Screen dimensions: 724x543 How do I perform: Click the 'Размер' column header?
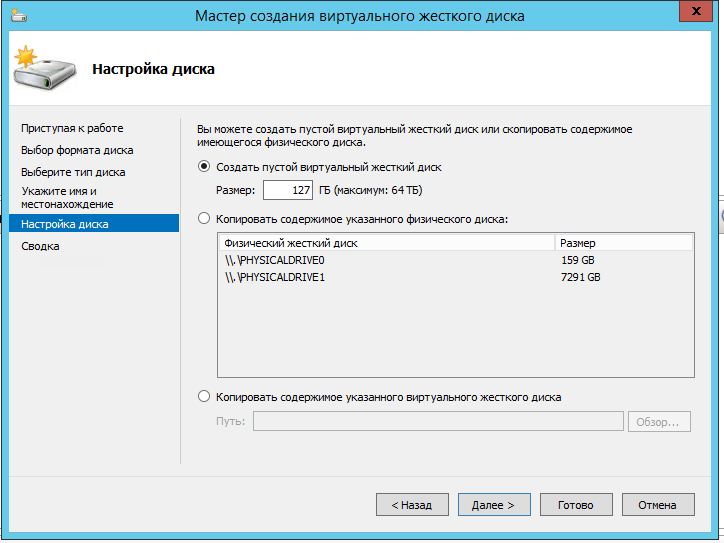pyautogui.click(x=622, y=242)
